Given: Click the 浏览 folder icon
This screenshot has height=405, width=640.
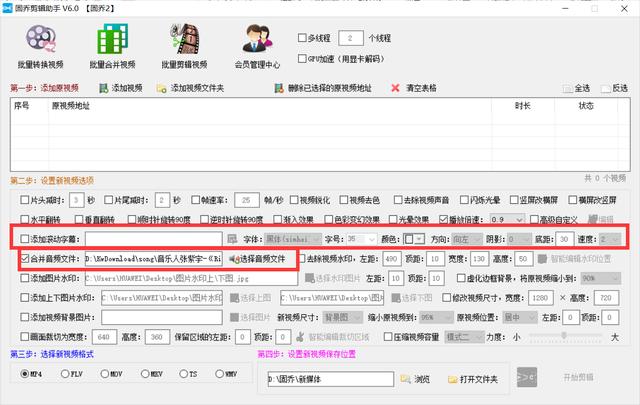Looking at the screenshot, I should [x=405, y=379].
